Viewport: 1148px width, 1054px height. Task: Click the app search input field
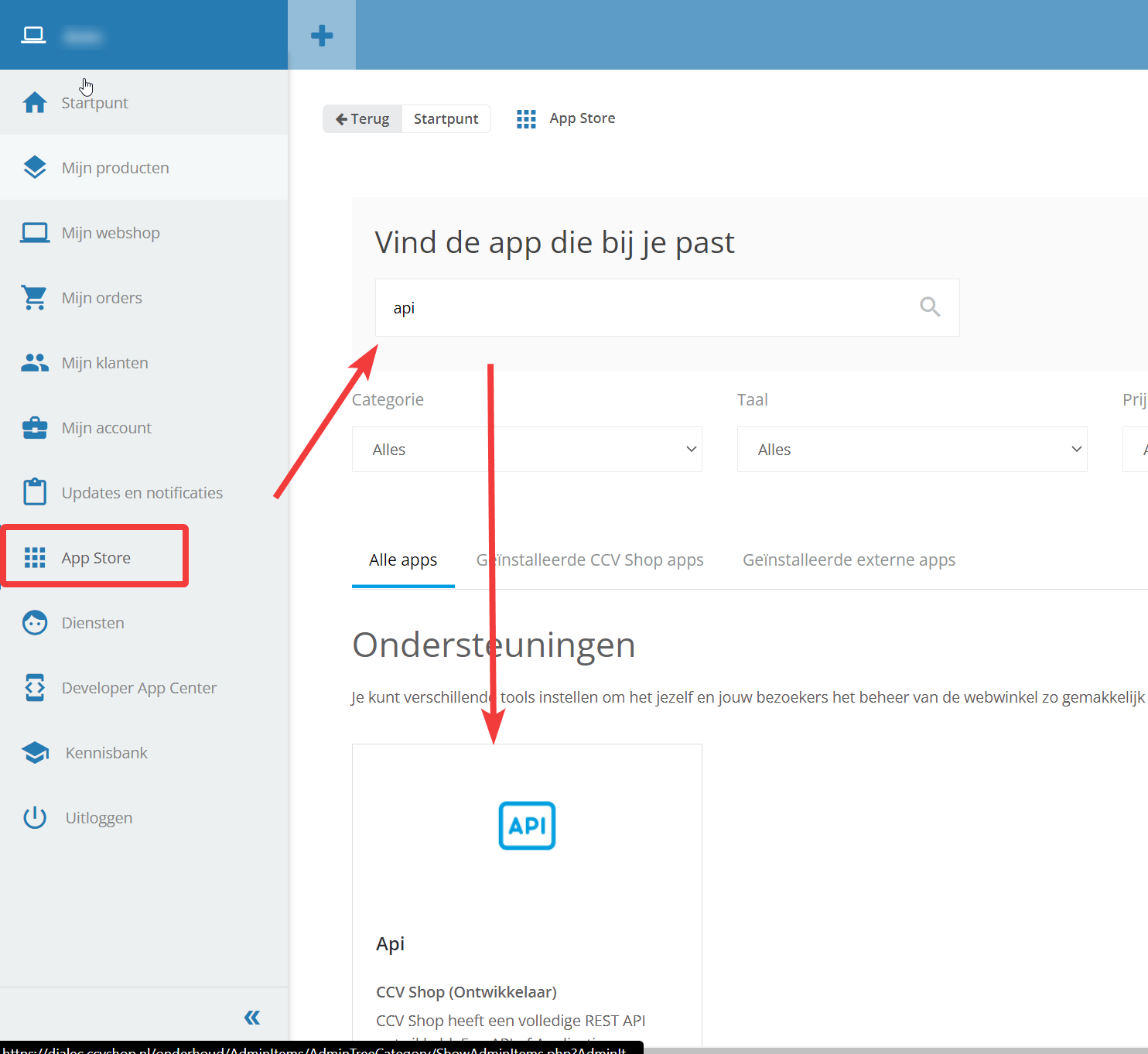pyautogui.click(x=642, y=307)
